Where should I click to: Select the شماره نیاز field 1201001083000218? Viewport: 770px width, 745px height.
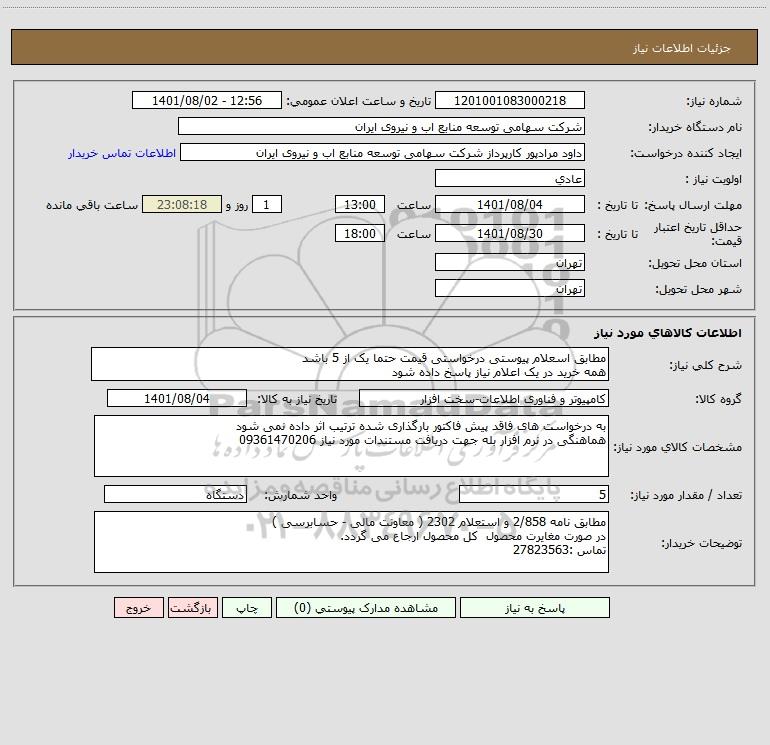[510, 100]
